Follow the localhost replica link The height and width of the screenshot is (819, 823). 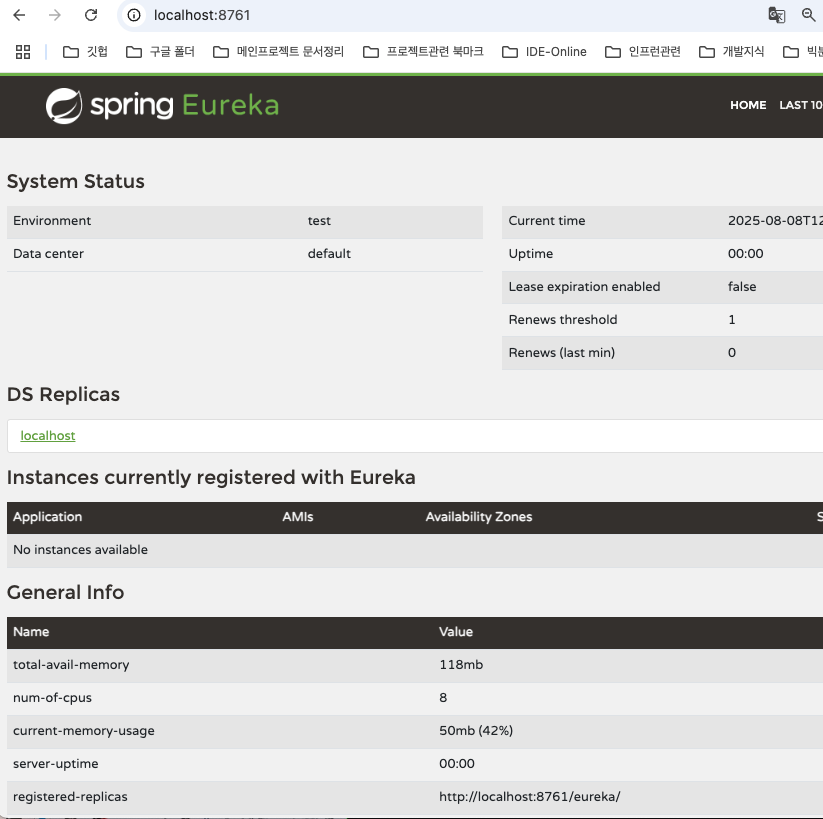(x=48, y=436)
